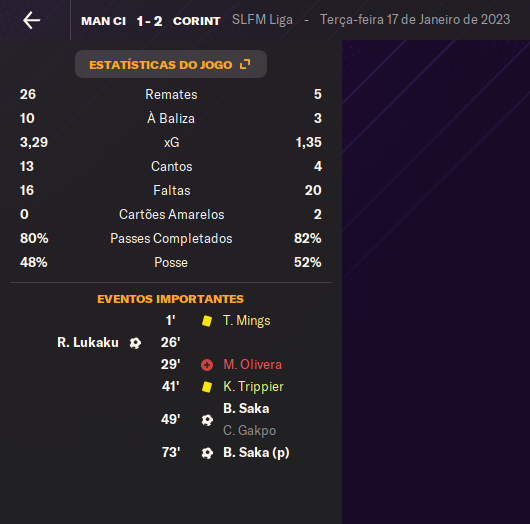Click the CORINT team name

pyautogui.click(x=196, y=21)
